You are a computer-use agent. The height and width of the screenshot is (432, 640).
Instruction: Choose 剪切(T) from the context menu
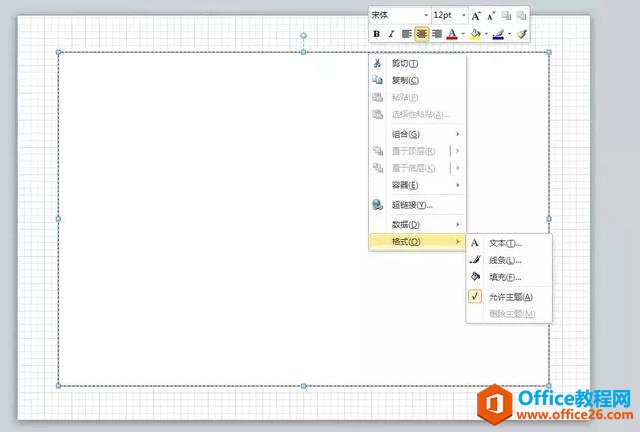point(417,63)
